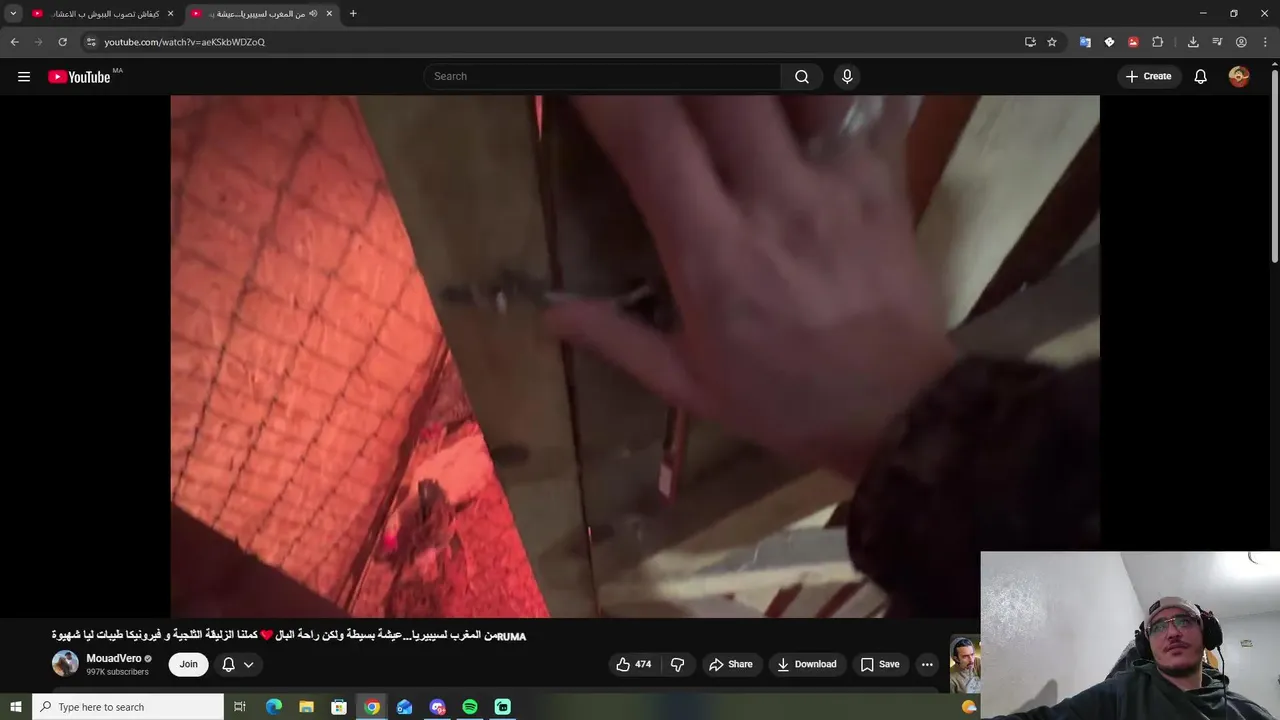The height and width of the screenshot is (720, 1280).
Task: Open the Windows Start menu
Action: (x=15, y=707)
